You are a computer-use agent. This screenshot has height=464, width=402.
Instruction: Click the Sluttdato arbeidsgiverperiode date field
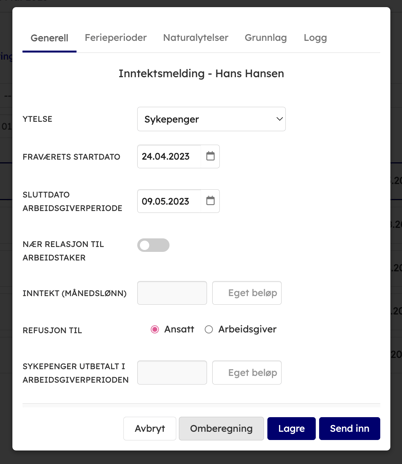[169, 201]
